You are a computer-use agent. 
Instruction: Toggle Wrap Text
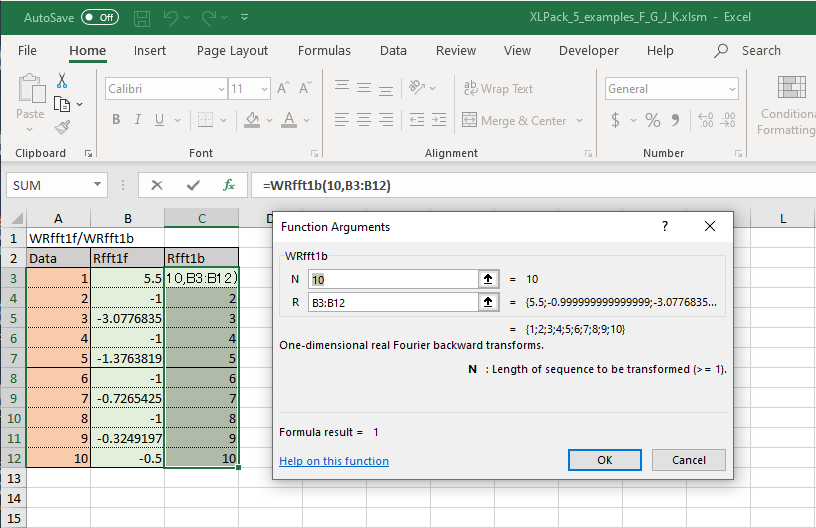498,89
